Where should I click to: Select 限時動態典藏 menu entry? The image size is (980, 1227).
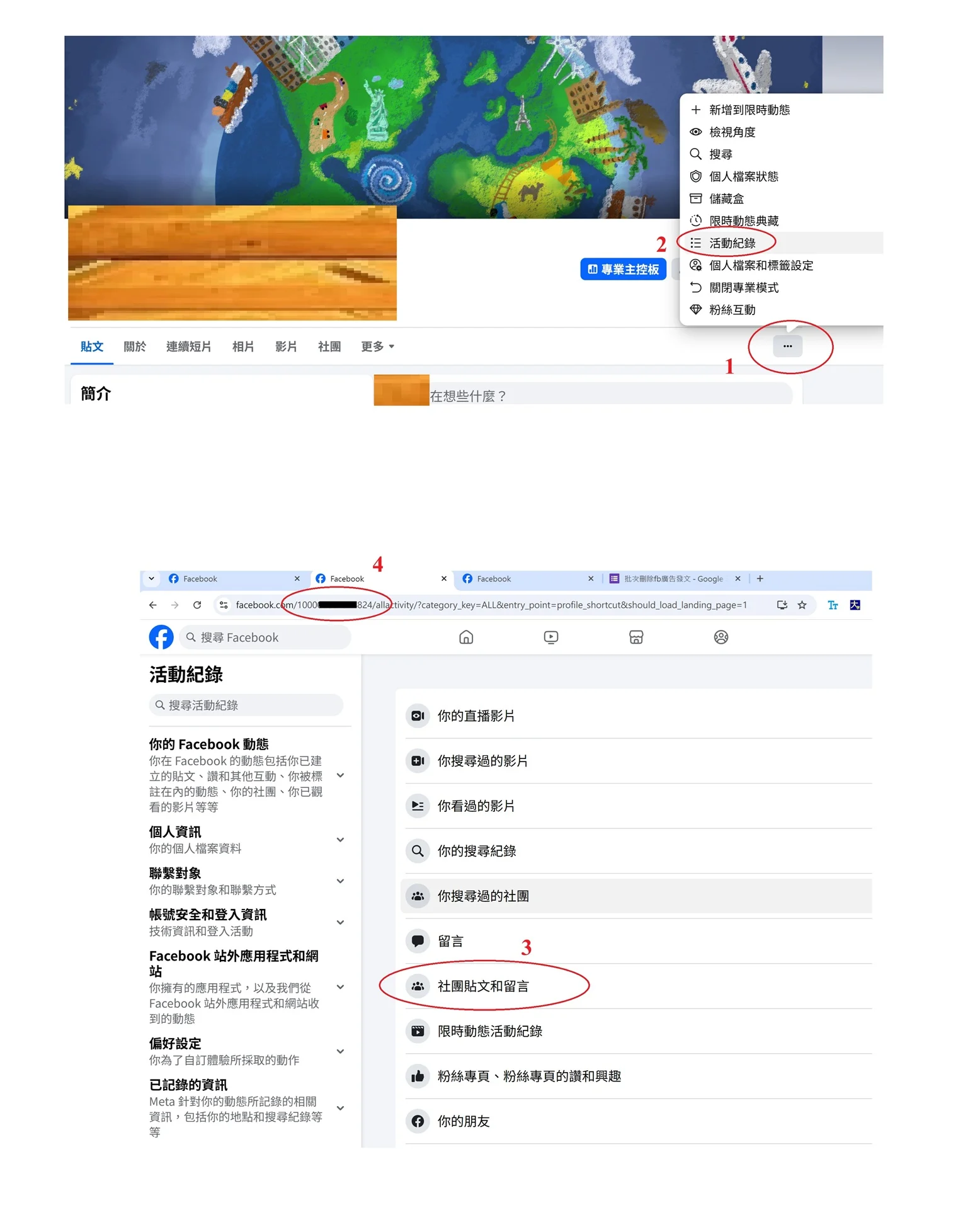pyautogui.click(x=782, y=220)
